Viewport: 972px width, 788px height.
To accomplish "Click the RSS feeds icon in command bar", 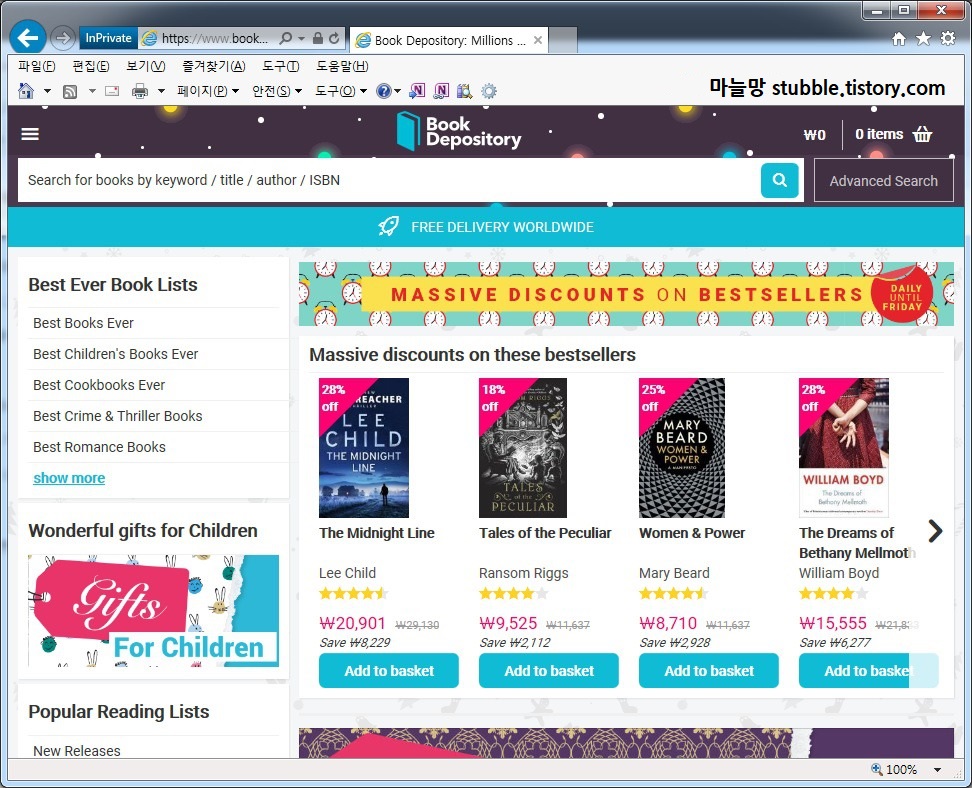I will tap(70, 92).
